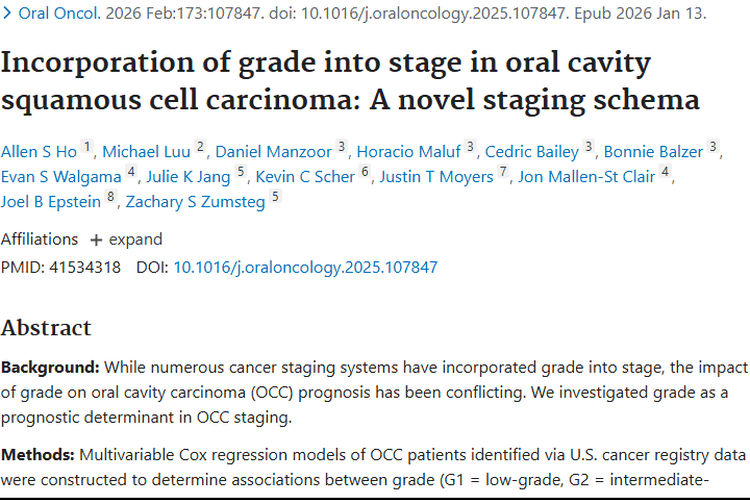Open author Joel B Epstein
This screenshot has width=750, height=500.
[x=50, y=201]
